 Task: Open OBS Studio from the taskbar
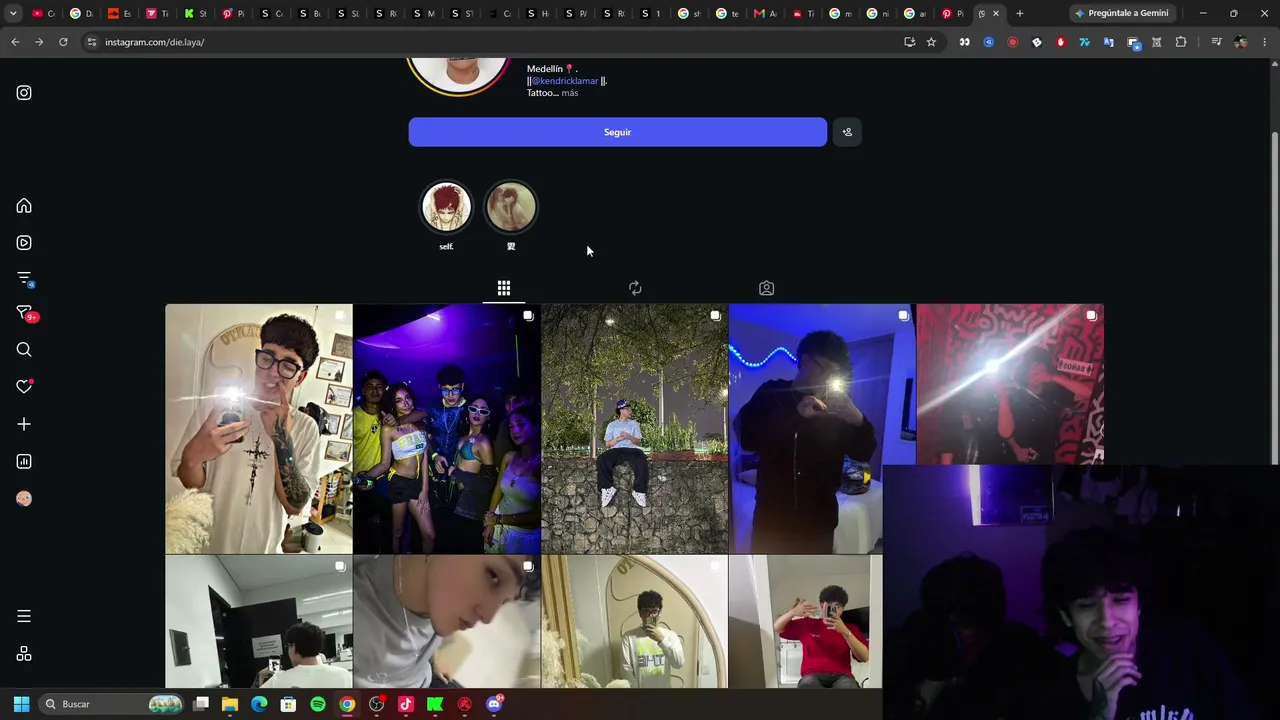tap(376, 704)
